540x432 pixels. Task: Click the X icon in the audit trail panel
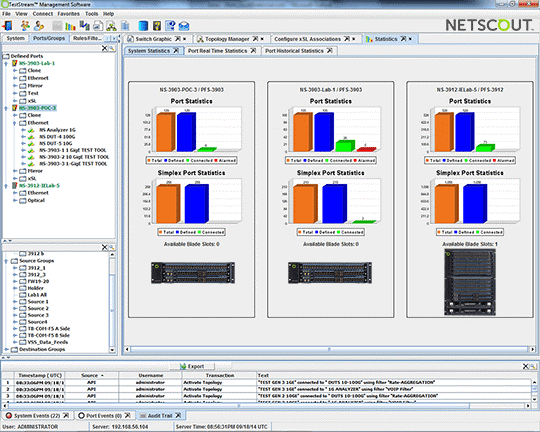[526, 366]
